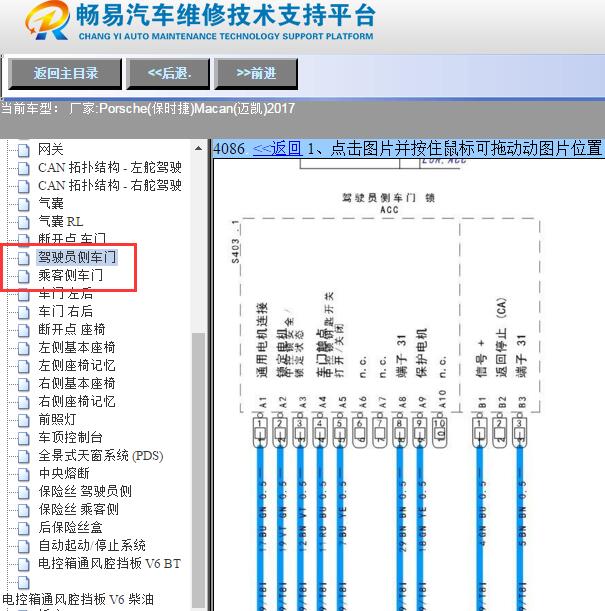Open the 网关 tree item
Viewport: 605px width, 611px height.
51,149
